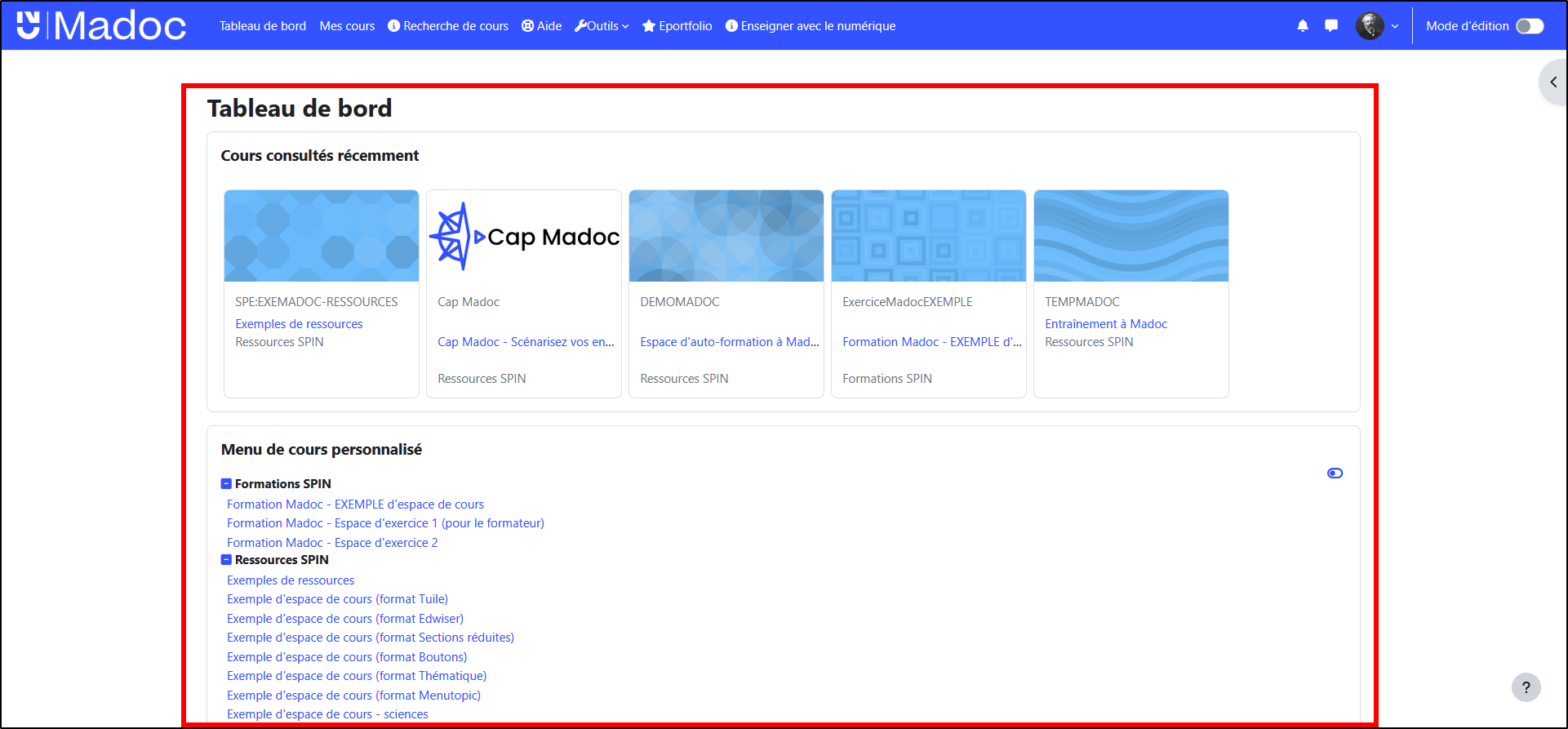This screenshot has height=729, width=1568.
Task: Open the notifications bell
Action: (1303, 26)
